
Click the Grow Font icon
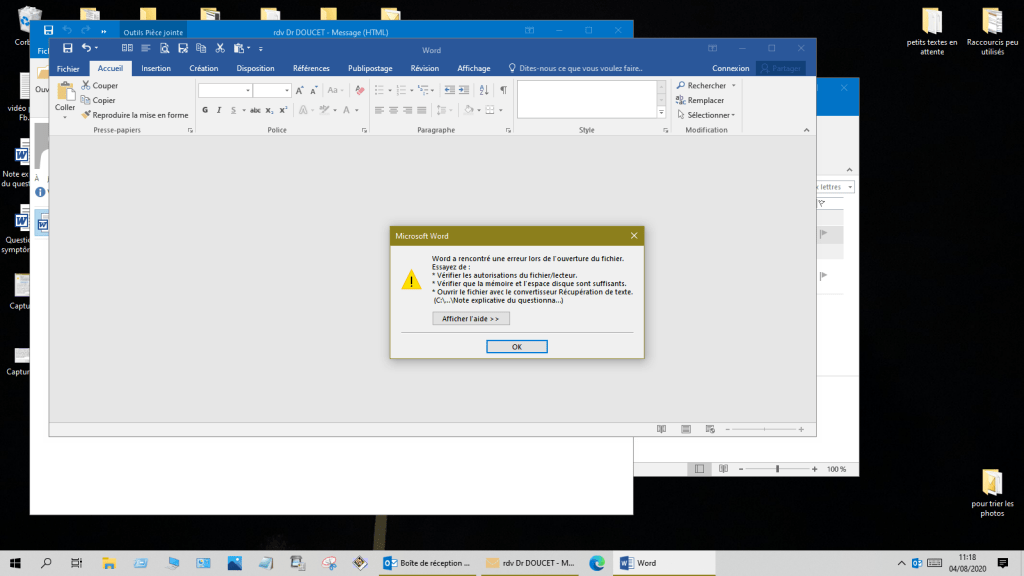[299, 91]
